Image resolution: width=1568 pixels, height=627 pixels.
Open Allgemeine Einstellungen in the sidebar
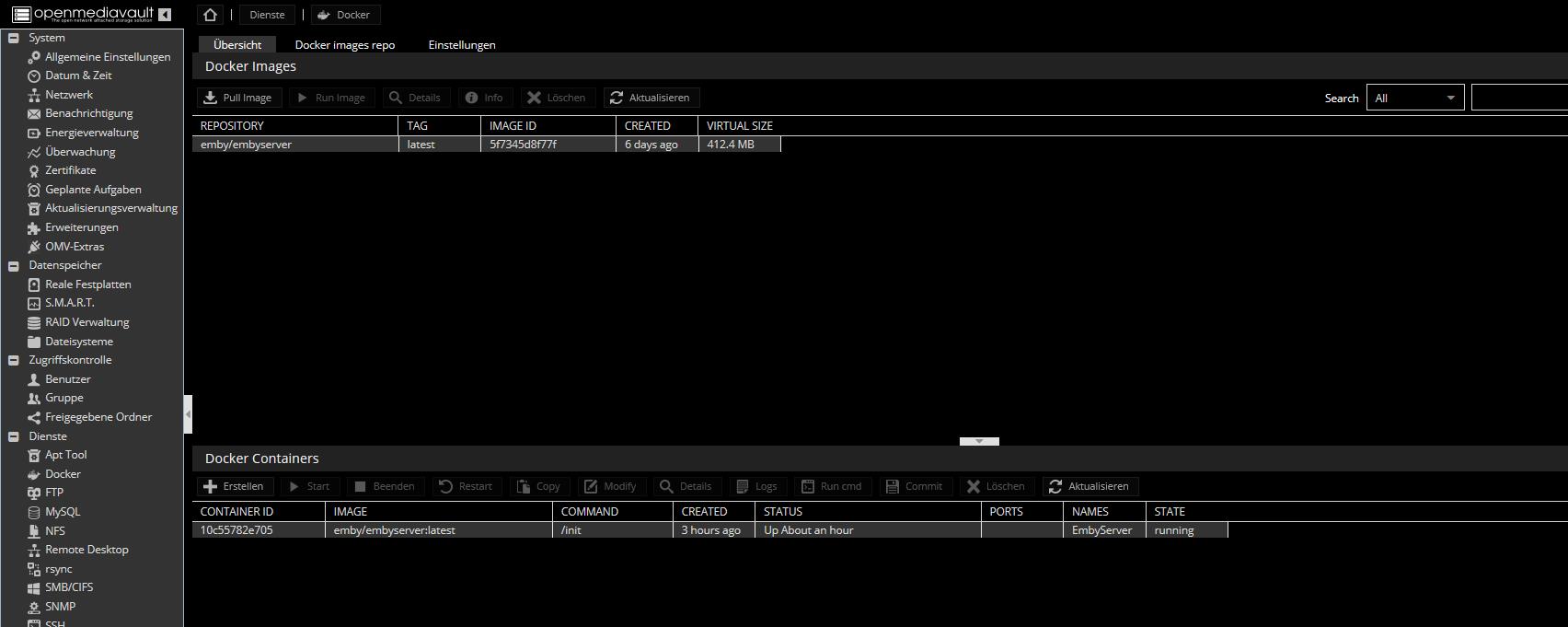tap(108, 57)
